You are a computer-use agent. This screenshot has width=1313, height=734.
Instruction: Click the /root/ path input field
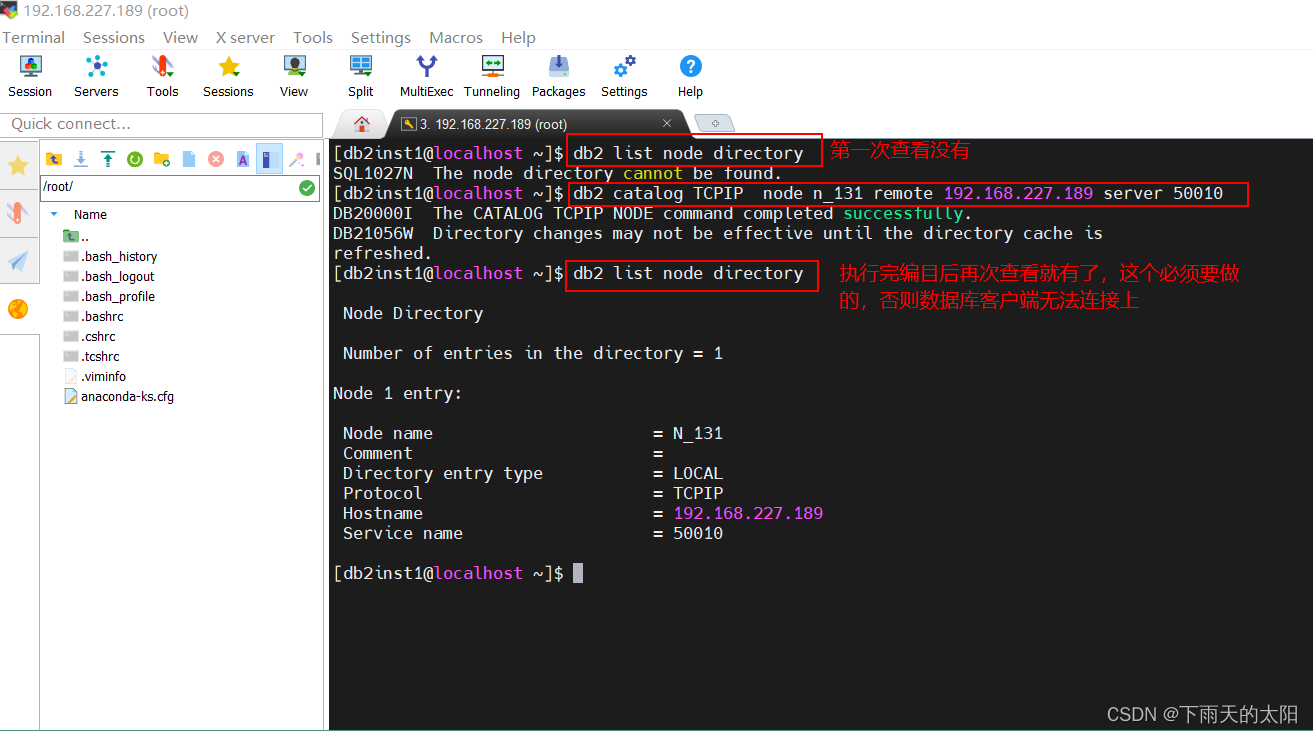pyautogui.click(x=168, y=187)
